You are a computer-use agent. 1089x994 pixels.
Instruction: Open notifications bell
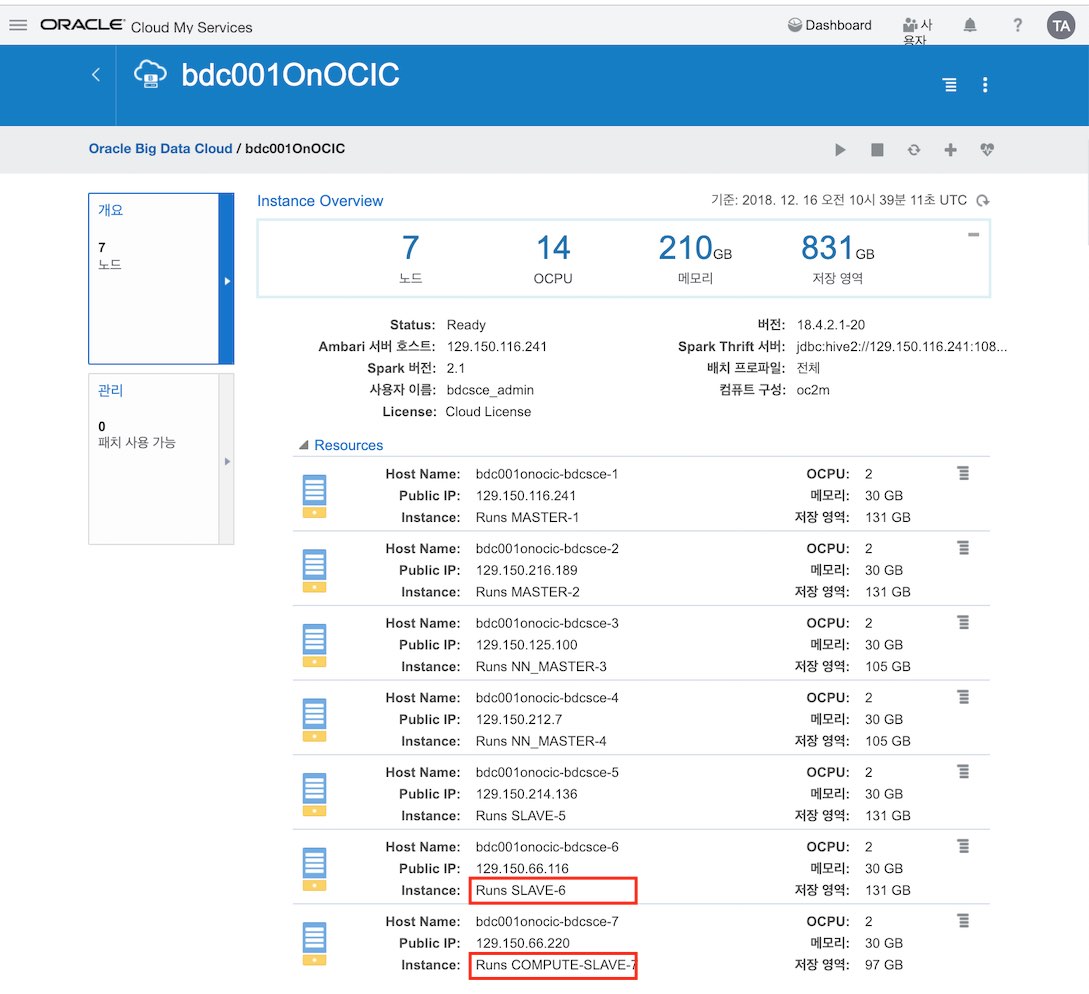coord(970,26)
